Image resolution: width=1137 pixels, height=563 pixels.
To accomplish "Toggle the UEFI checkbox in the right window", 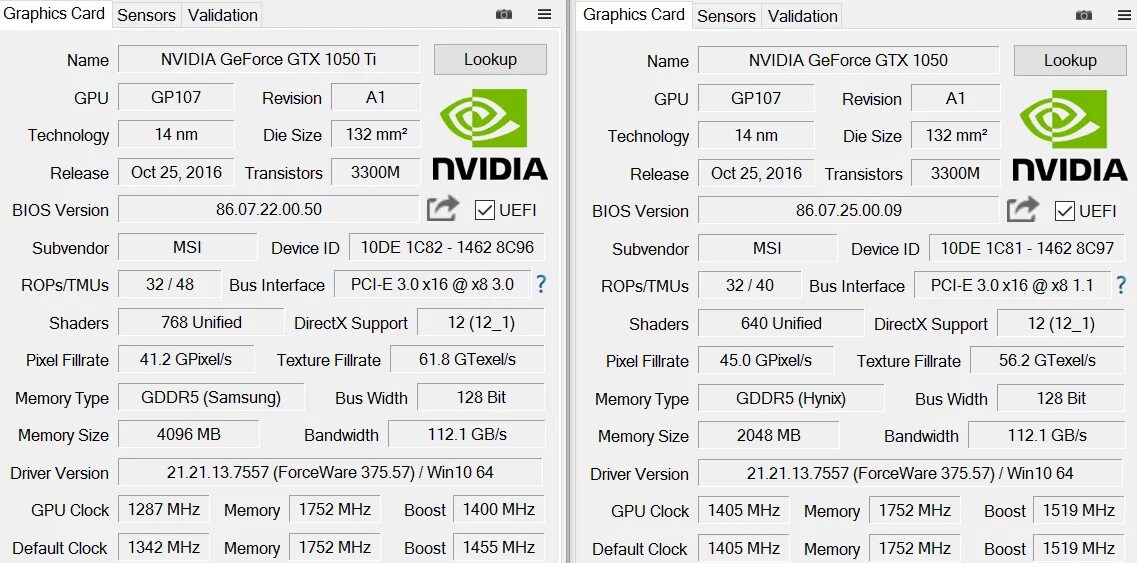I will coord(1064,211).
